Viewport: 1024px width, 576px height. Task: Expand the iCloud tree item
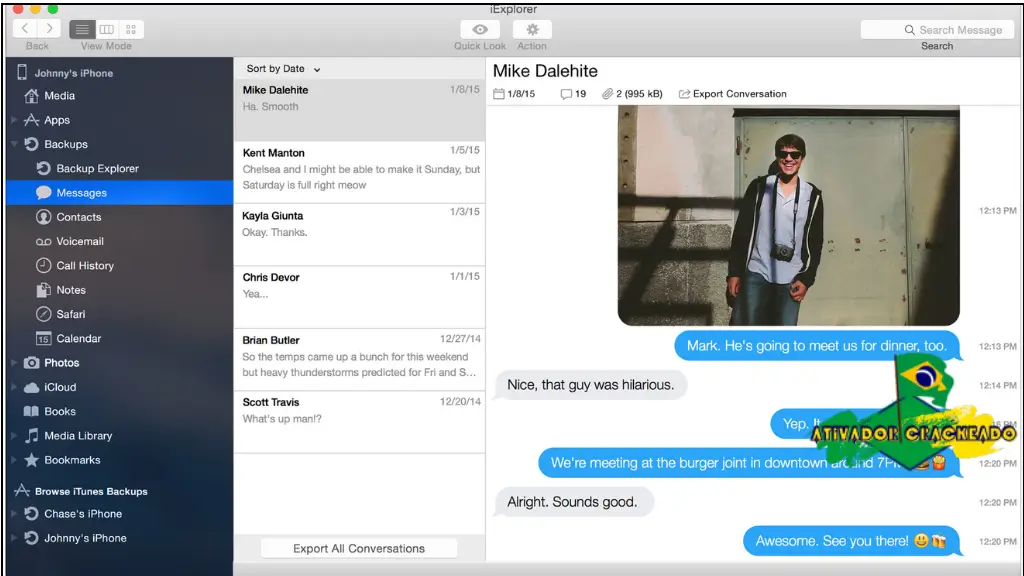[x=14, y=387]
